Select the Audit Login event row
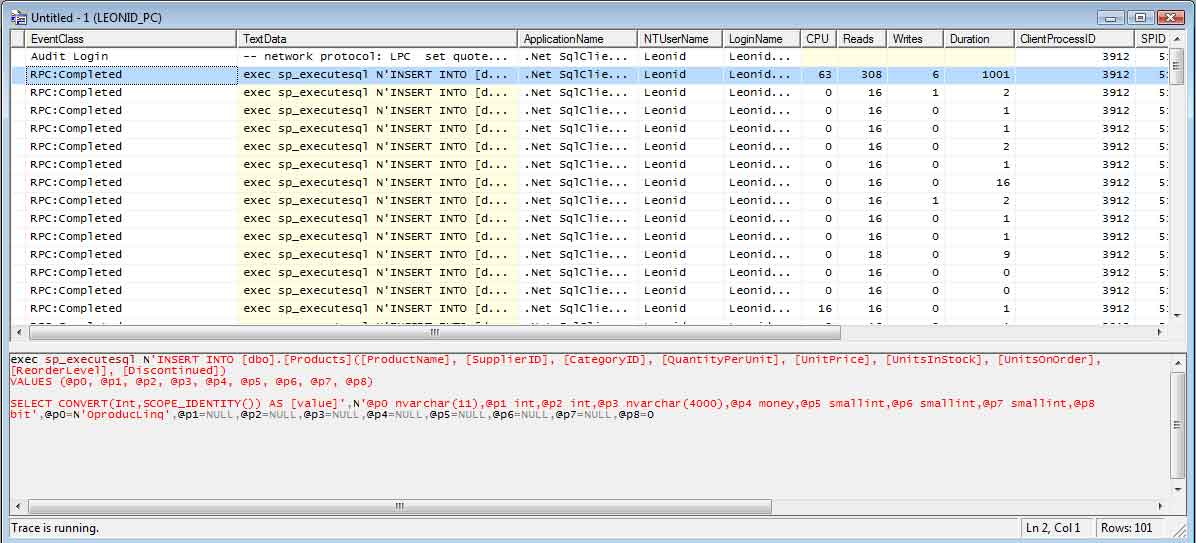The width and height of the screenshot is (1196, 543). click(x=590, y=56)
